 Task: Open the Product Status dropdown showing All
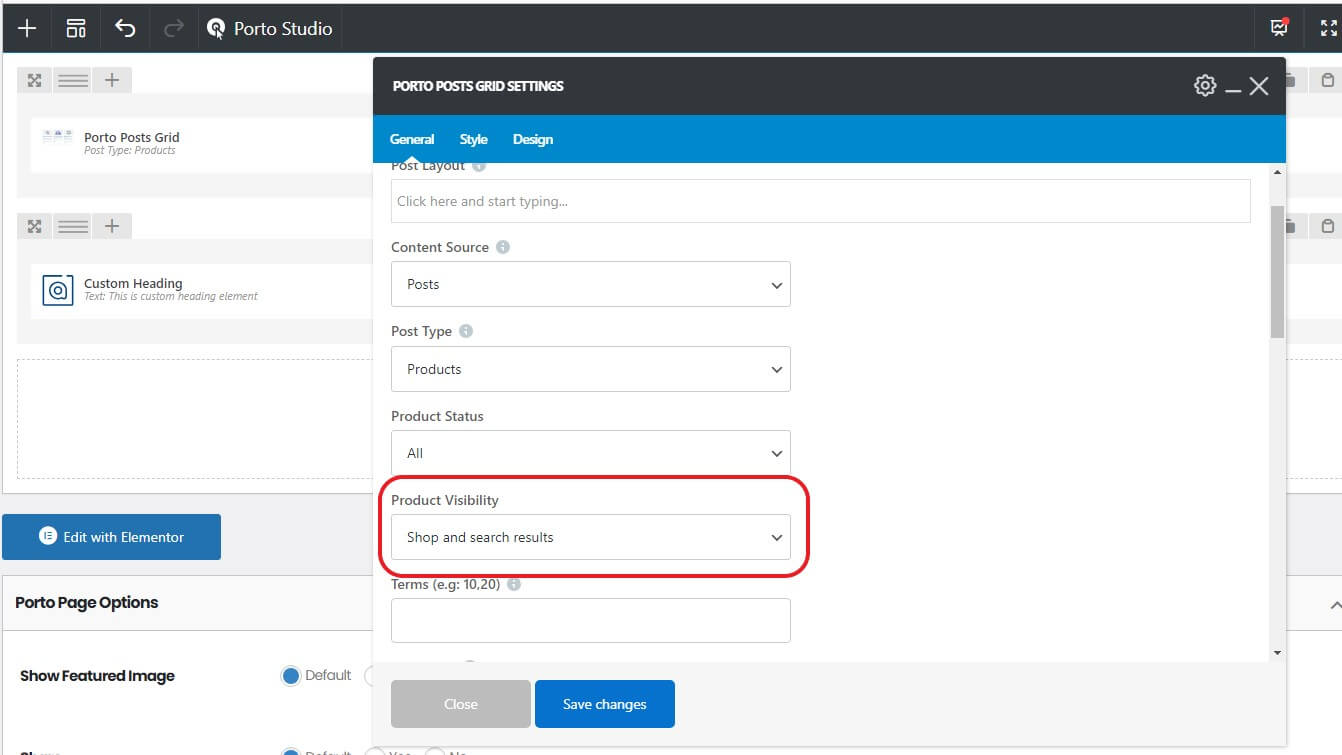point(591,453)
